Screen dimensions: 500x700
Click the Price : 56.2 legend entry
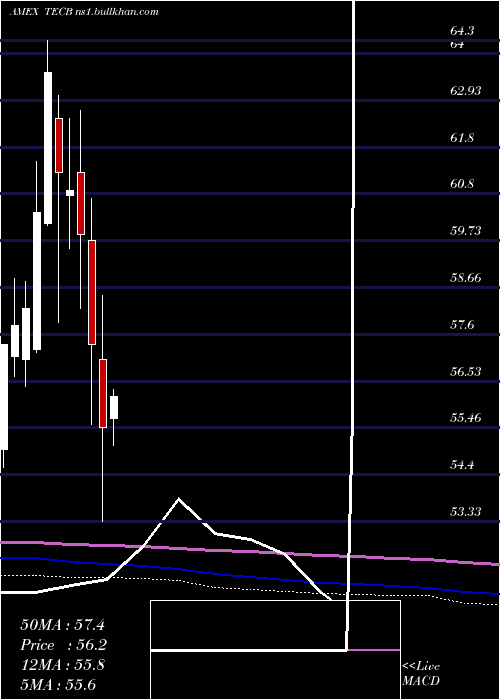click(x=63, y=645)
